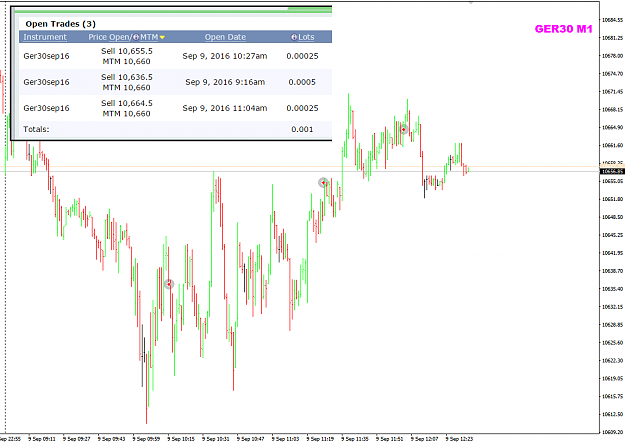Click the Sell 10,636.5 price cell
625x445 pixels.
pyautogui.click(x=127, y=77)
